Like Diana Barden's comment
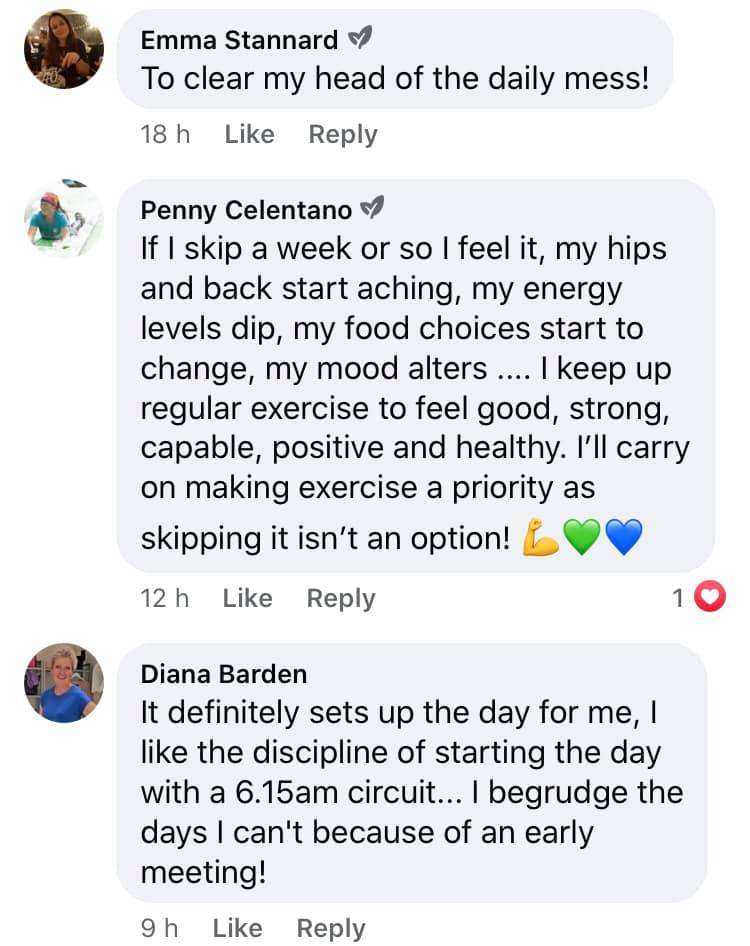750x946 pixels. click(237, 928)
